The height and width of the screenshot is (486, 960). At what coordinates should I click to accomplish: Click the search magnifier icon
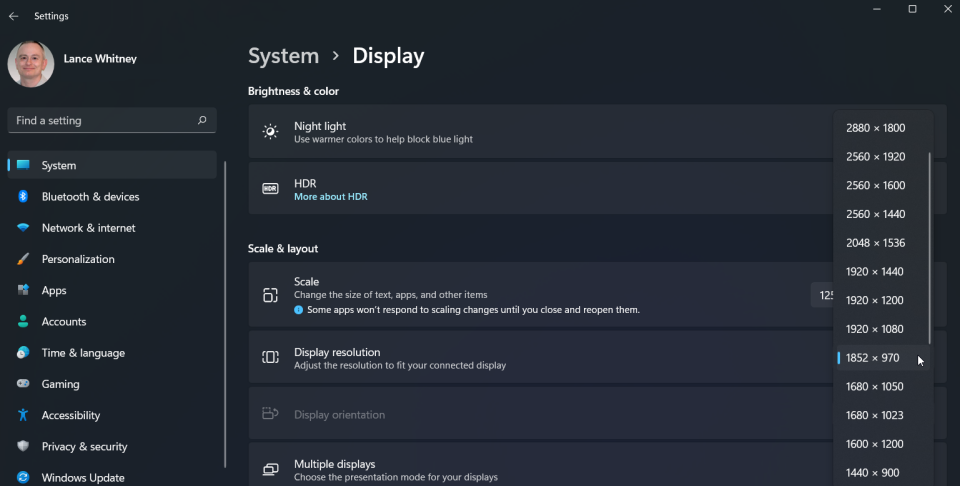202,120
